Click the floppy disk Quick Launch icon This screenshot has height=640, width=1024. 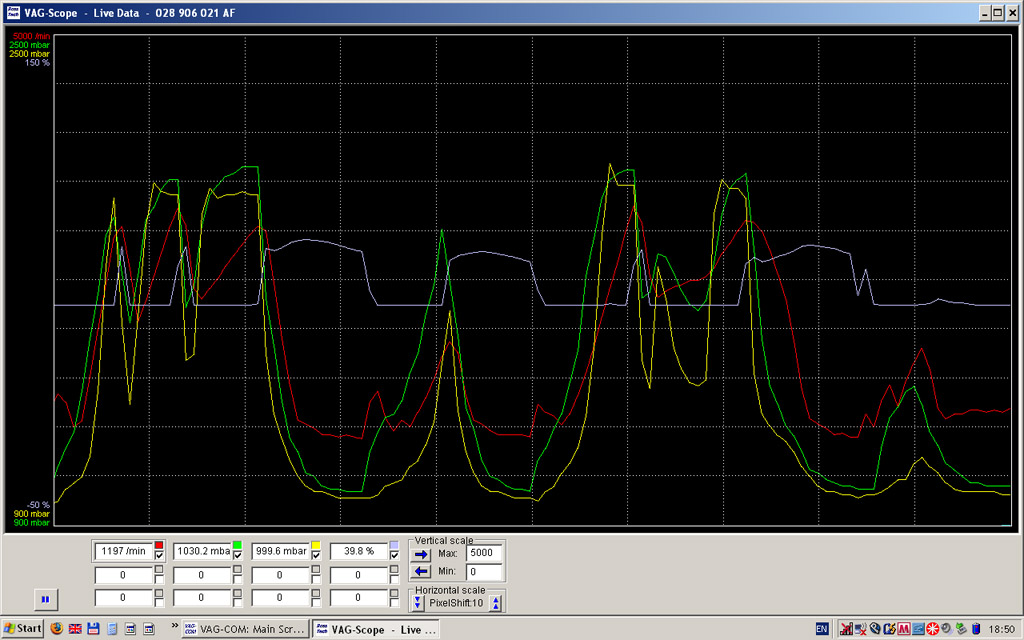93,629
